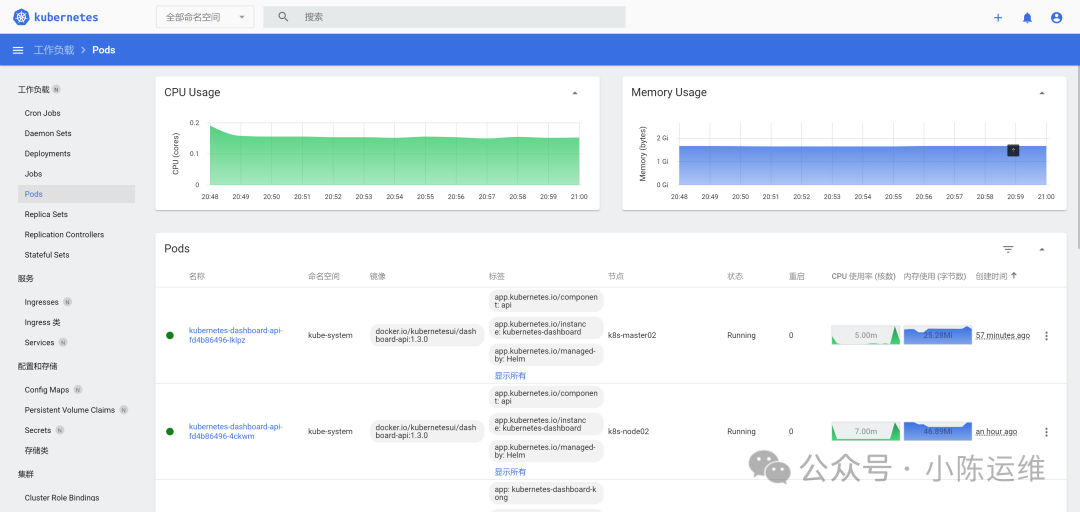This screenshot has height=512, width=1080.
Task: Click the 命名空间 column header
Action: 324,276
